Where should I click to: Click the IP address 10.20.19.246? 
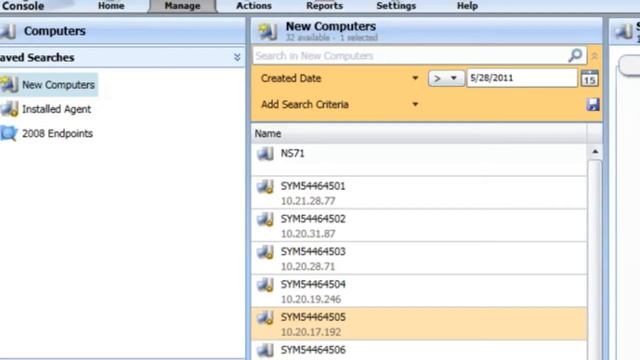tap(311, 299)
